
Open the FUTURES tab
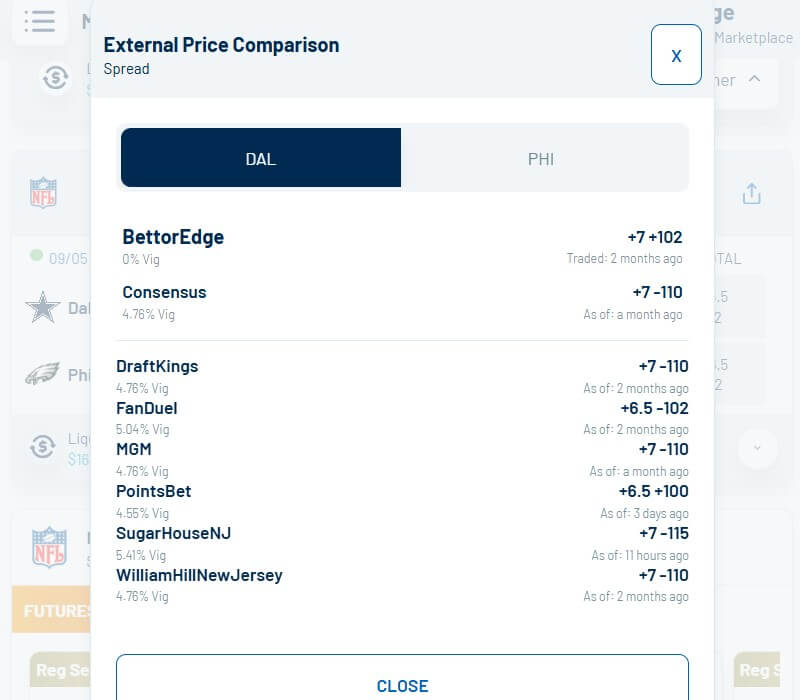click(x=53, y=610)
